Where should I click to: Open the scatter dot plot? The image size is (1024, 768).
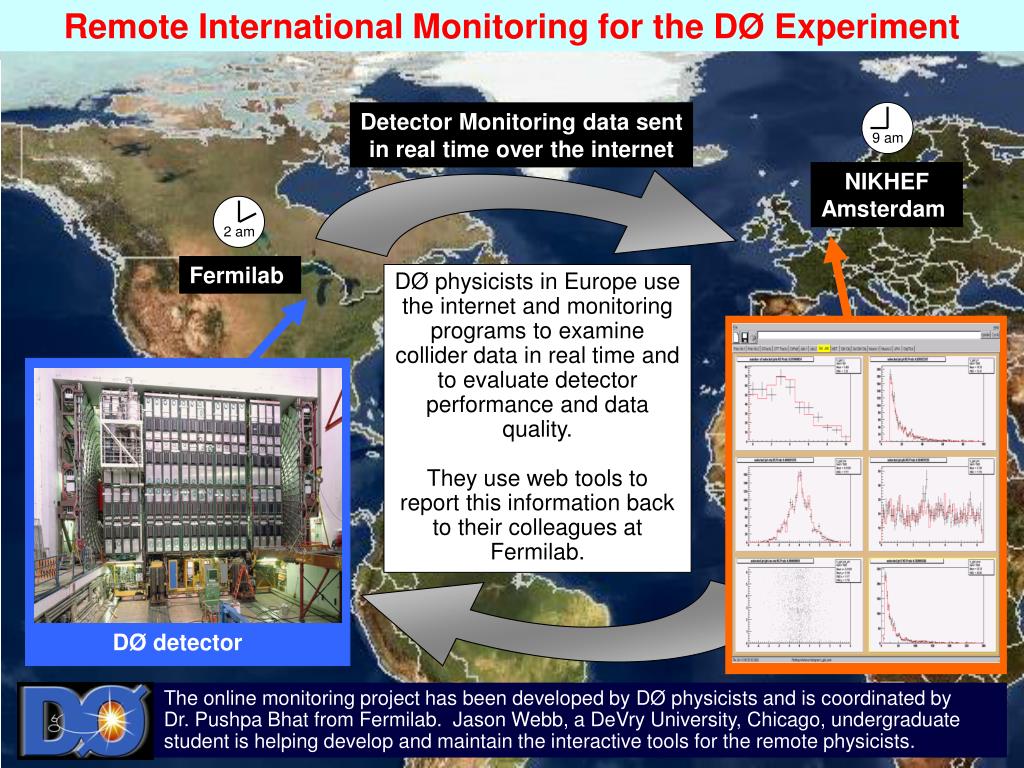pyautogui.click(x=799, y=604)
